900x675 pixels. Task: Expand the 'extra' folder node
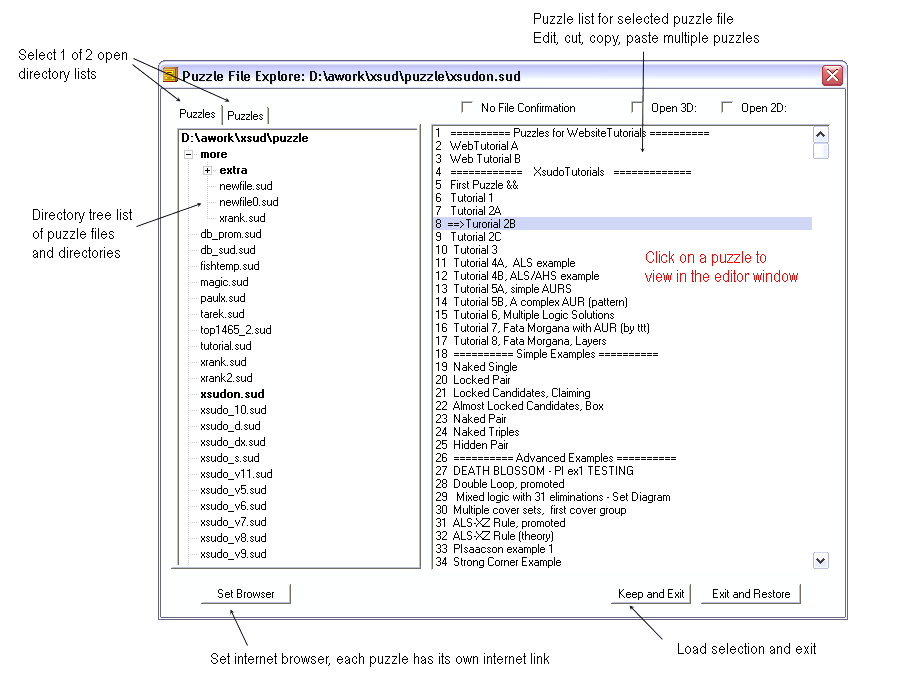(x=207, y=171)
